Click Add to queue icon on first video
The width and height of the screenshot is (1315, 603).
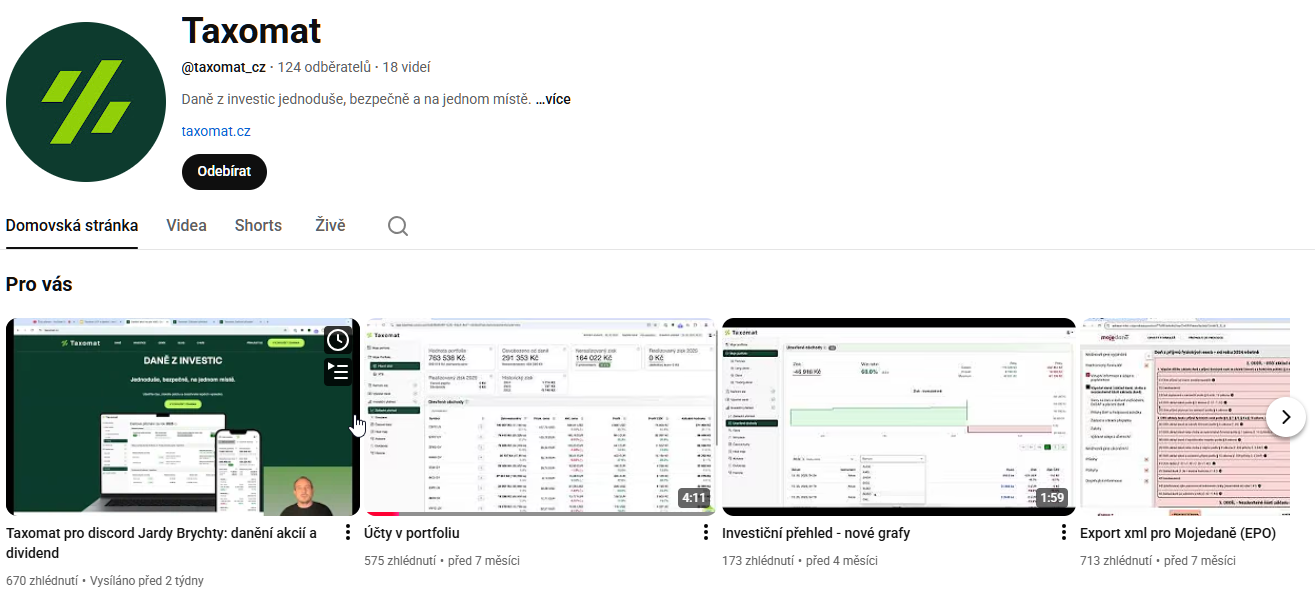(339, 372)
